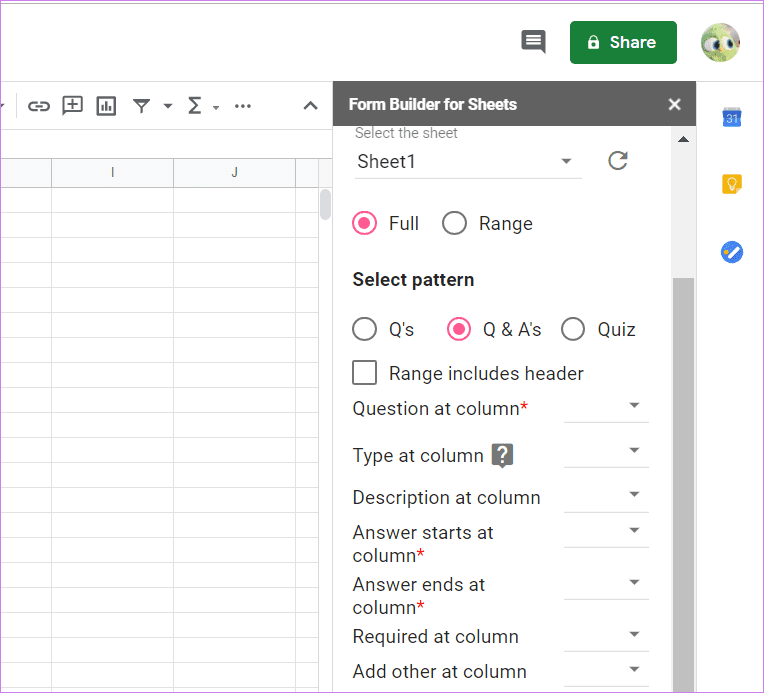Create a filter using the funnel icon
This screenshot has height=693, width=764.
pos(142,106)
